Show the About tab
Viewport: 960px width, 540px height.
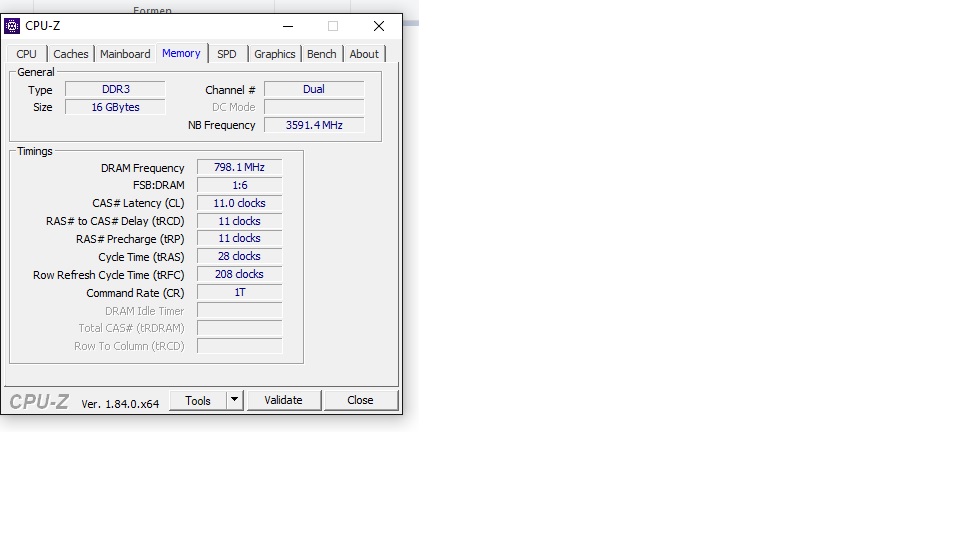click(364, 54)
